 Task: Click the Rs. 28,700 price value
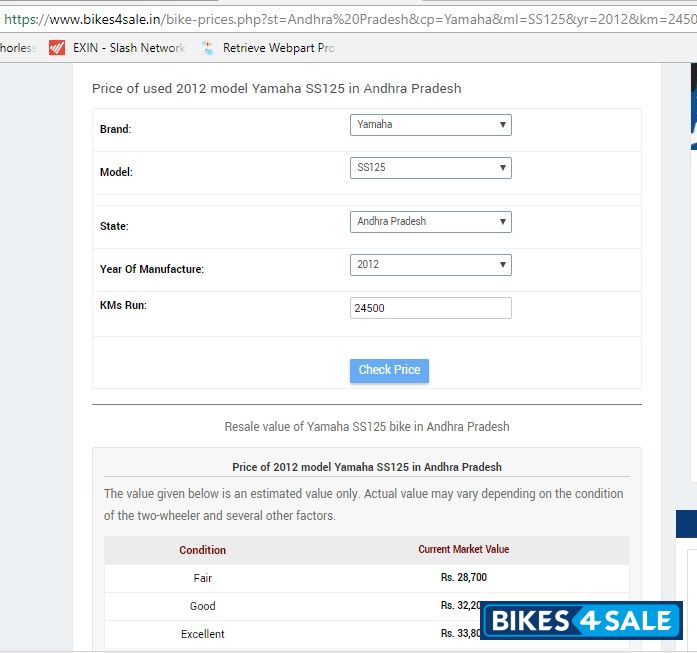tap(463, 578)
